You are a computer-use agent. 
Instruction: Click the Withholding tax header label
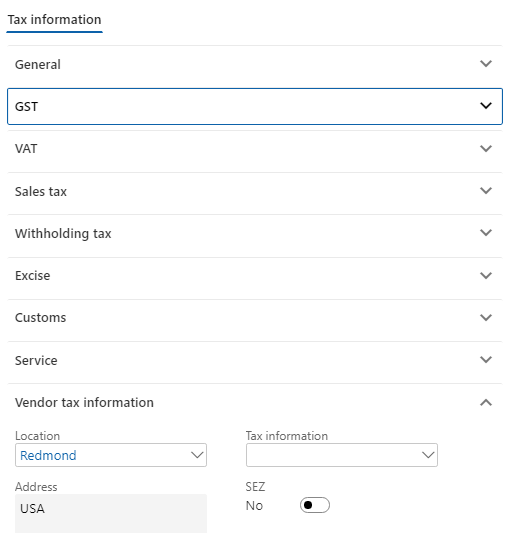pos(63,234)
